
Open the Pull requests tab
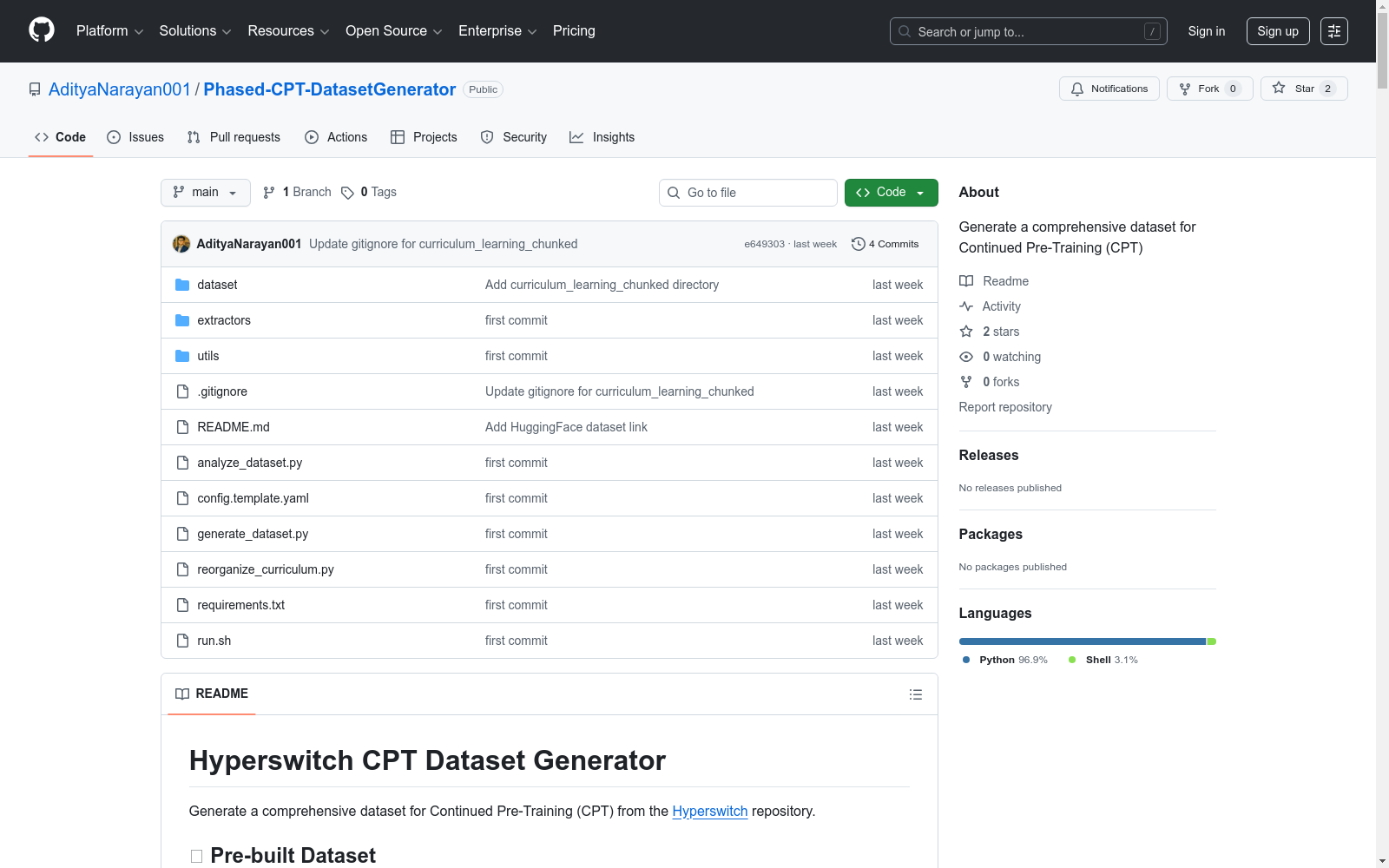234,137
